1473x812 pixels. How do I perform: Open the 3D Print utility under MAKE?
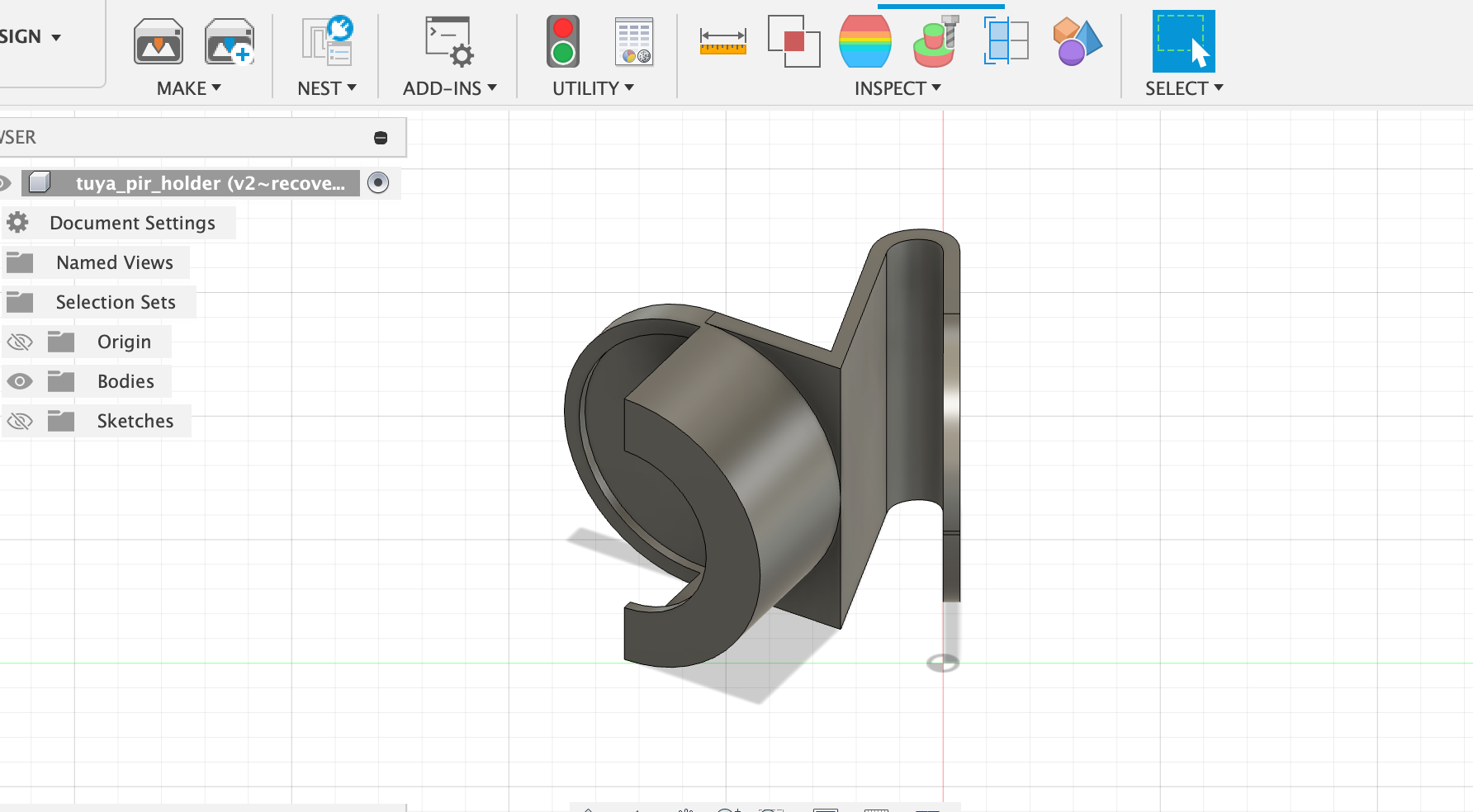coord(158,41)
